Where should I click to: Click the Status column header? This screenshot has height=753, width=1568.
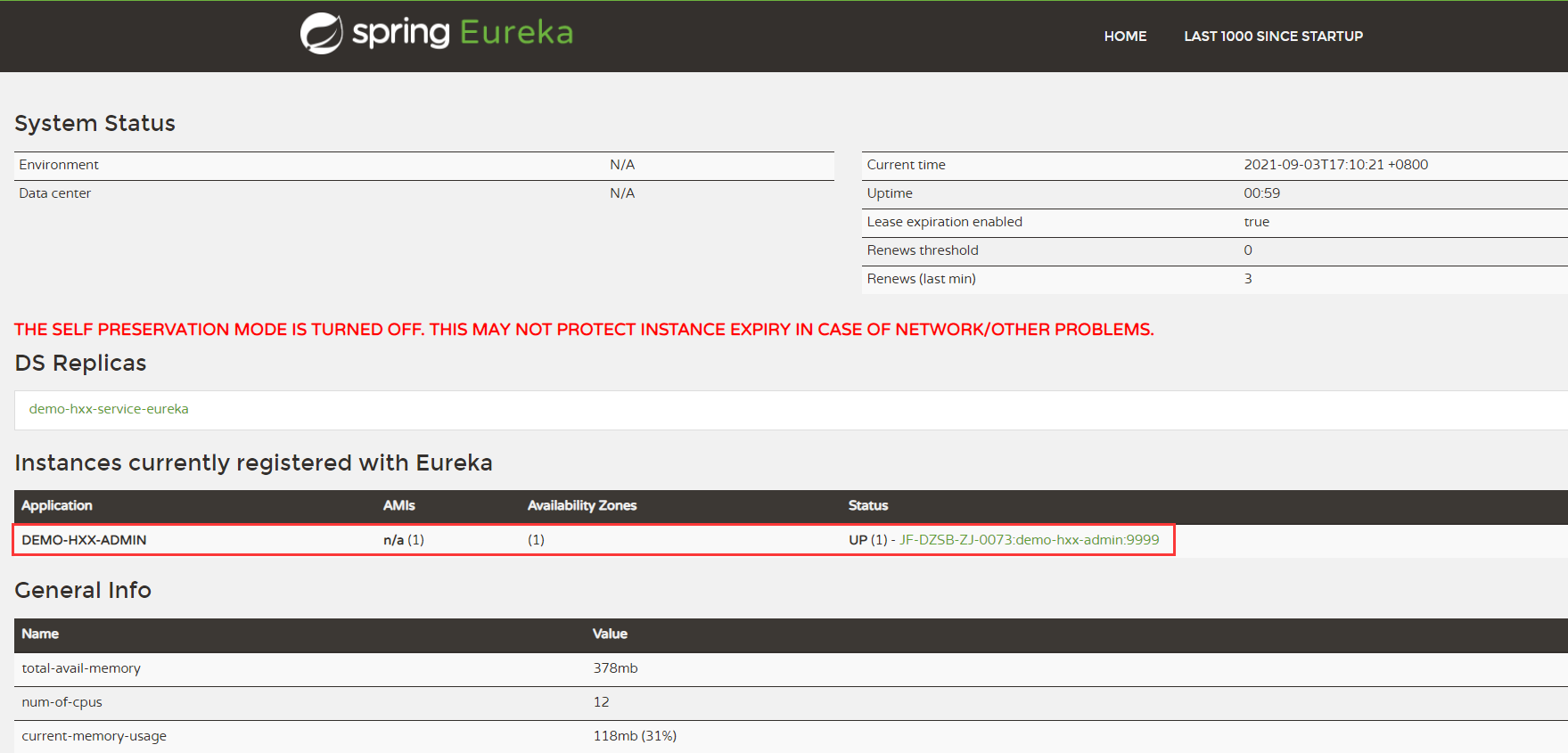pos(868,505)
